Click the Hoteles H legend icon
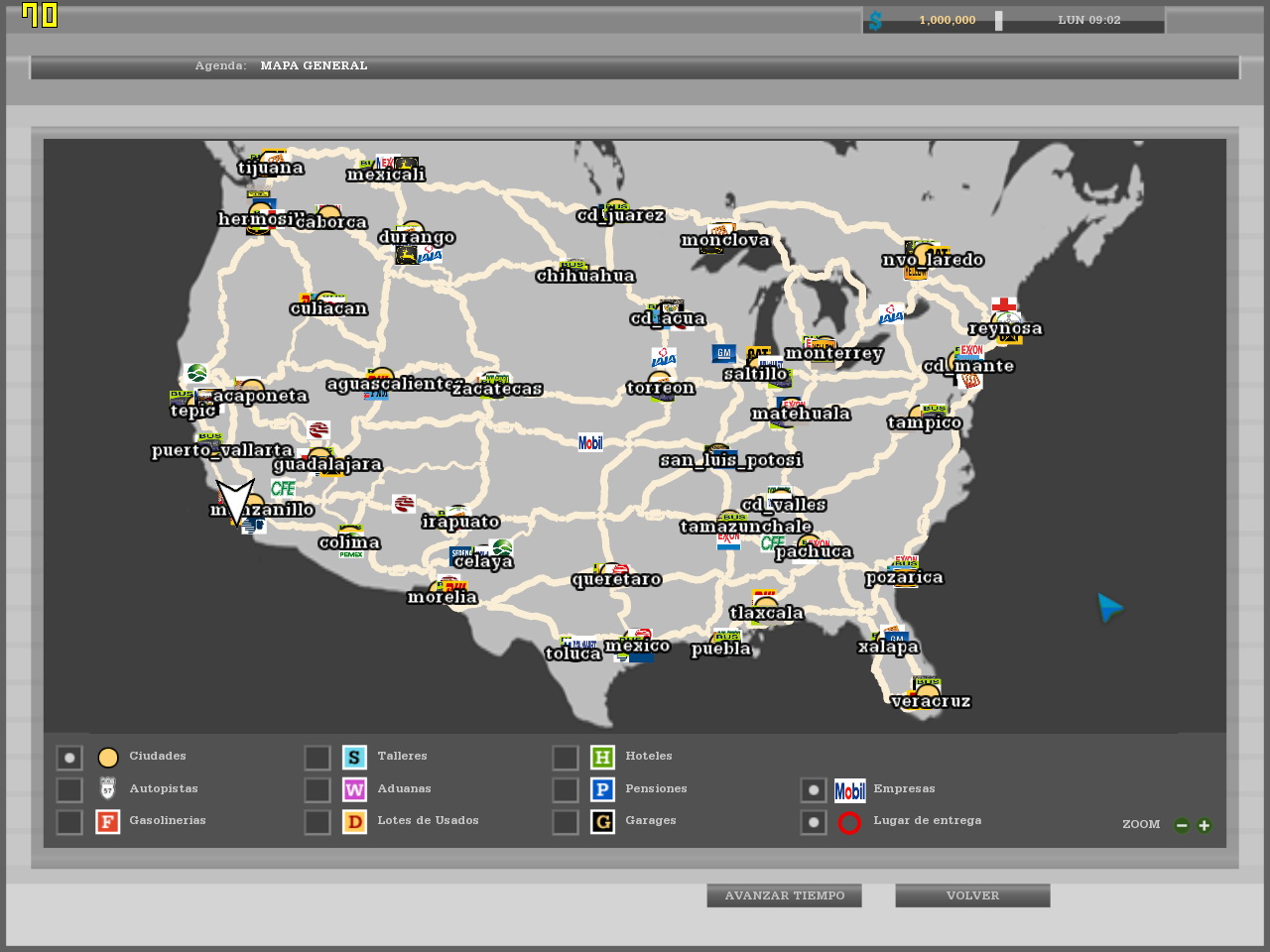 [x=602, y=758]
